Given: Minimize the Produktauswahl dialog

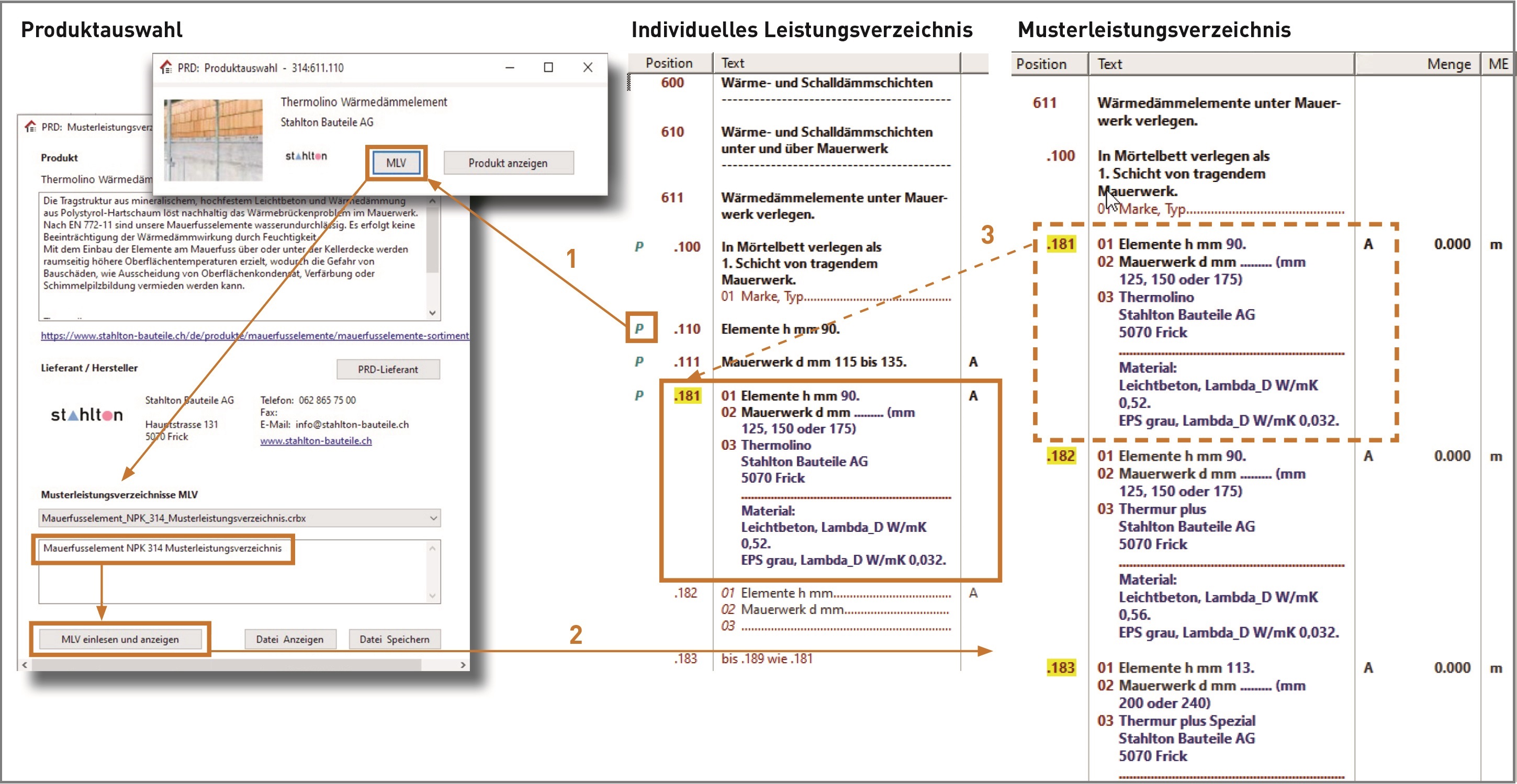Looking at the screenshot, I should coord(510,67).
